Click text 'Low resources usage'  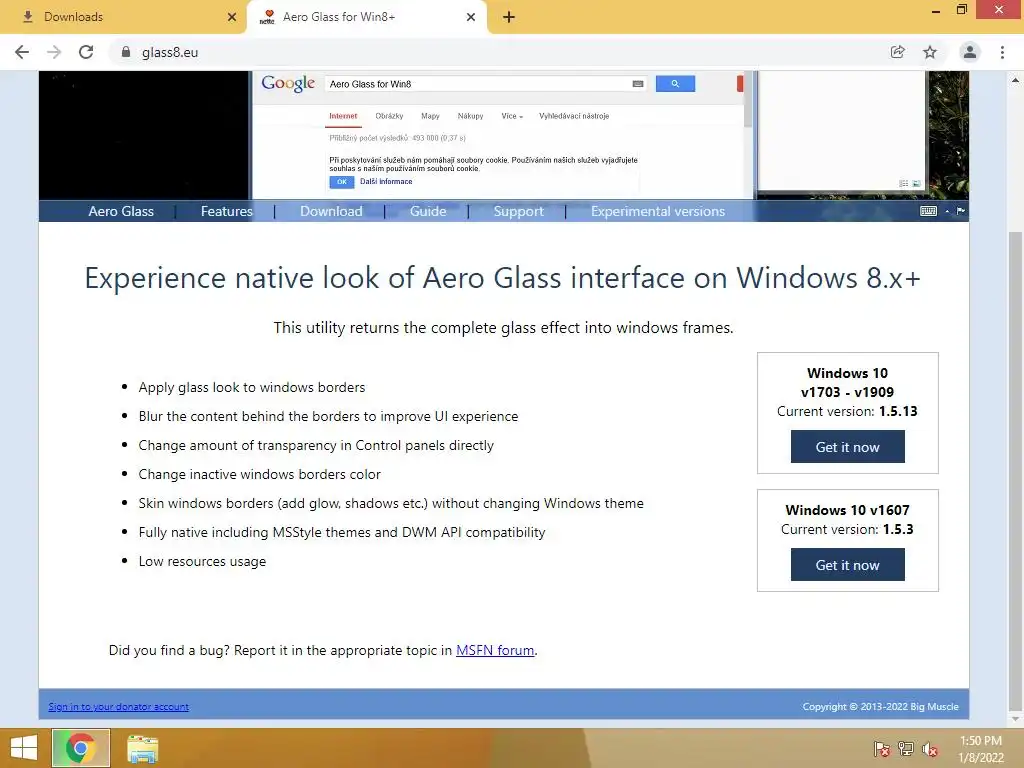point(202,561)
